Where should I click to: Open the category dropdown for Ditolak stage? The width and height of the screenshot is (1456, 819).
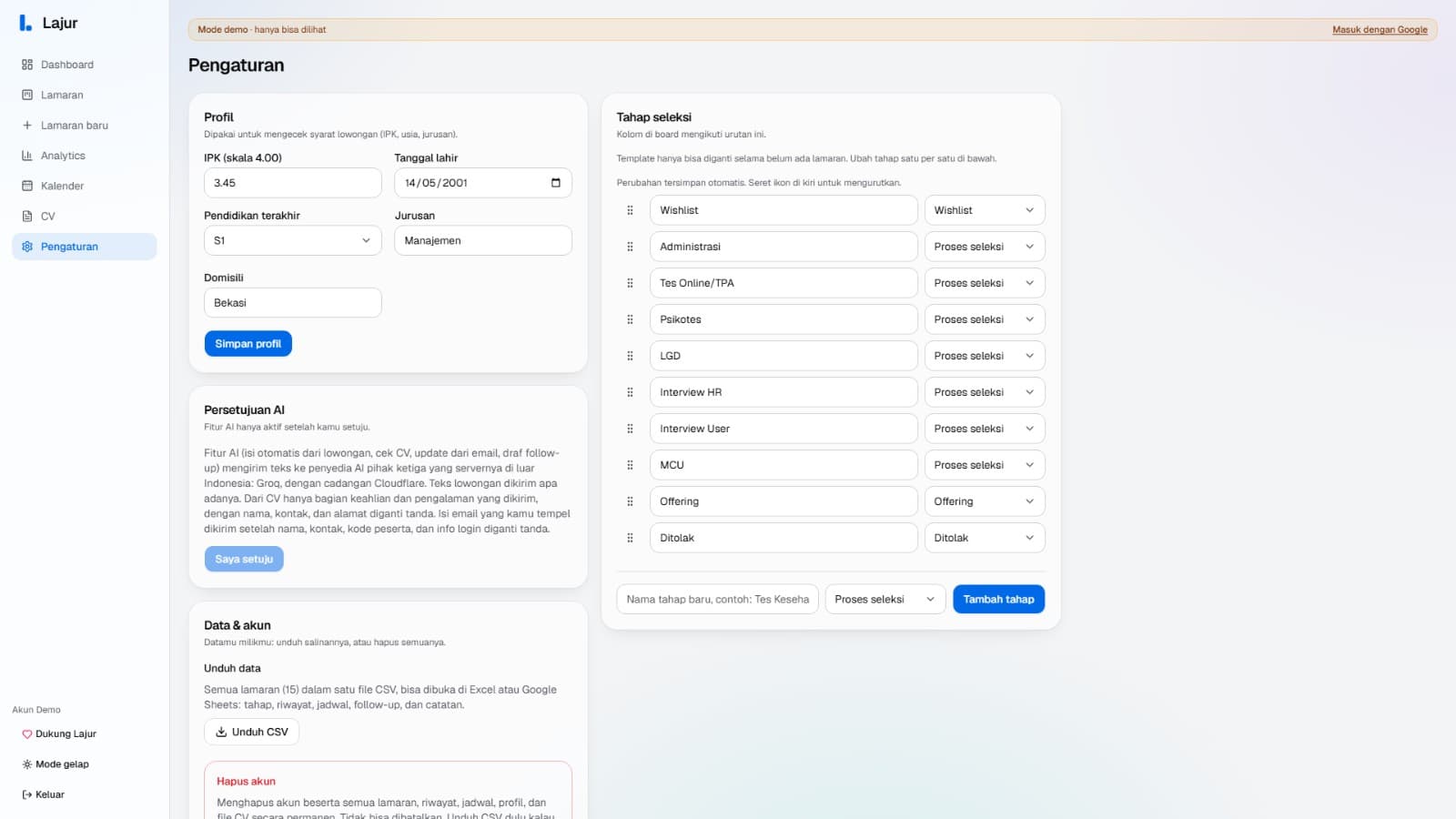click(985, 538)
